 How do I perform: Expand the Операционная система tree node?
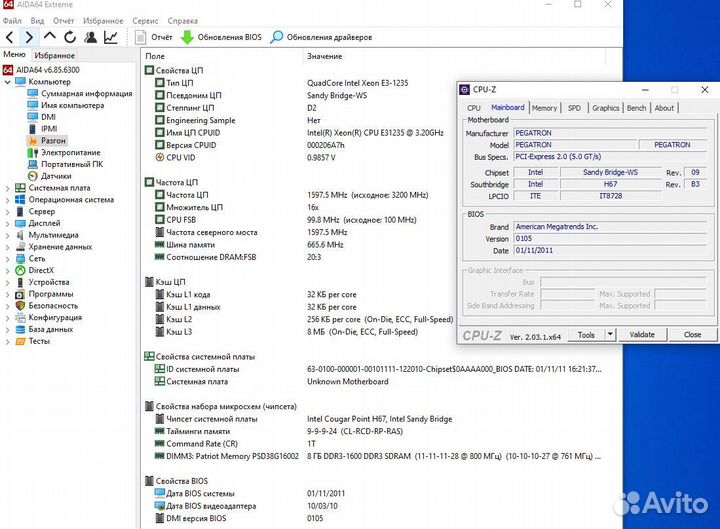7,200
